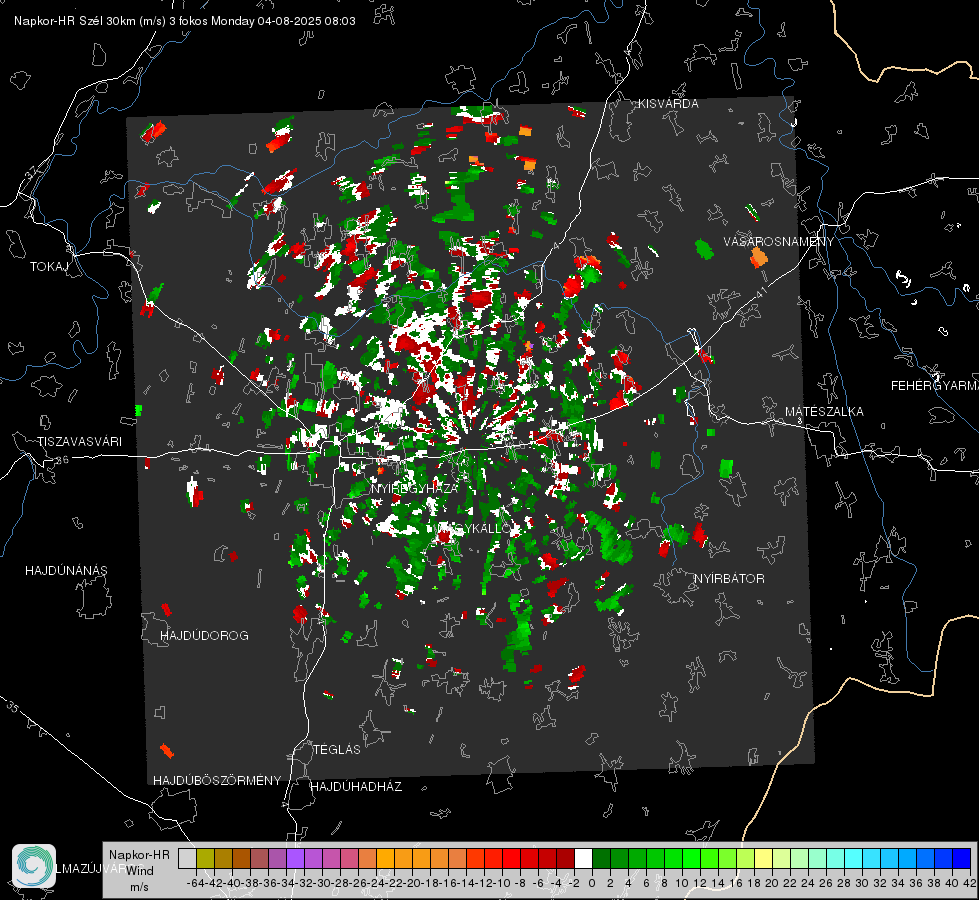Viewport: 979px width, 900px height.
Task: Select the white swatch in the wind legend
Action: (x=583, y=858)
